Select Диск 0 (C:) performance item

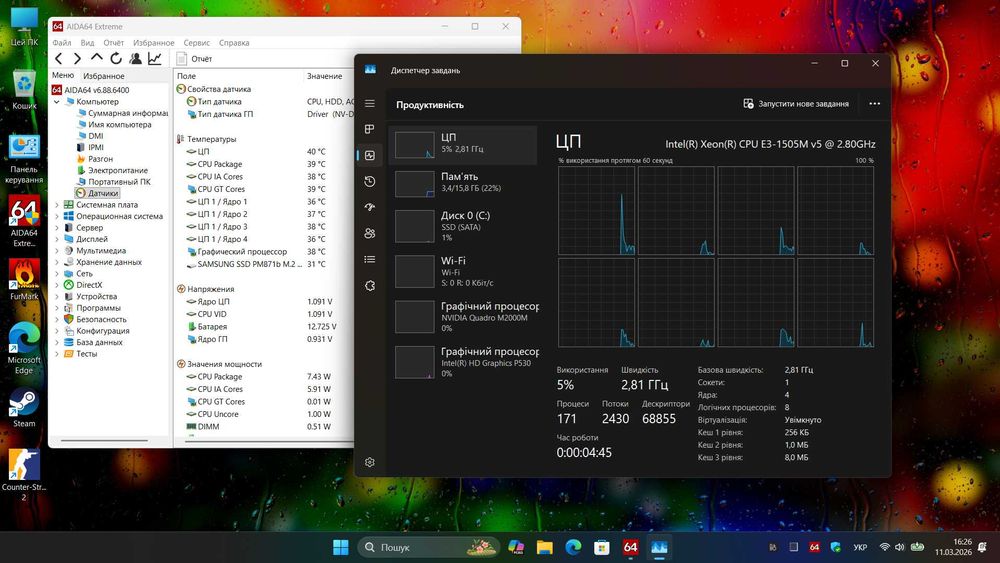pyautogui.click(x=464, y=226)
